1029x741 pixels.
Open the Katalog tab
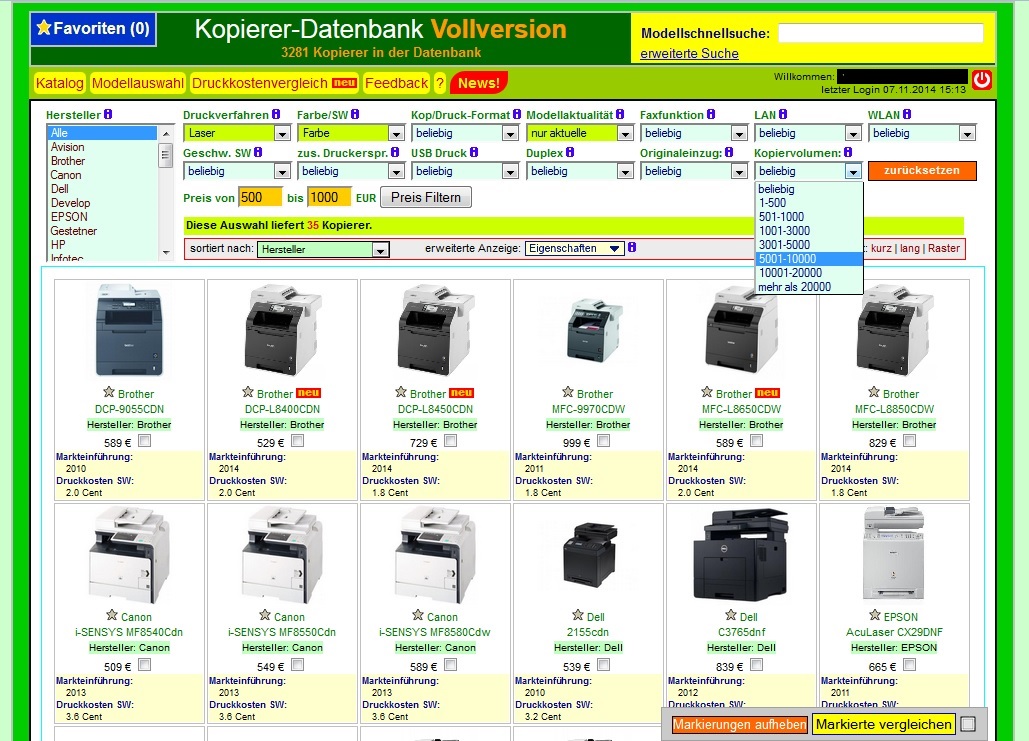tap(60, 83)
